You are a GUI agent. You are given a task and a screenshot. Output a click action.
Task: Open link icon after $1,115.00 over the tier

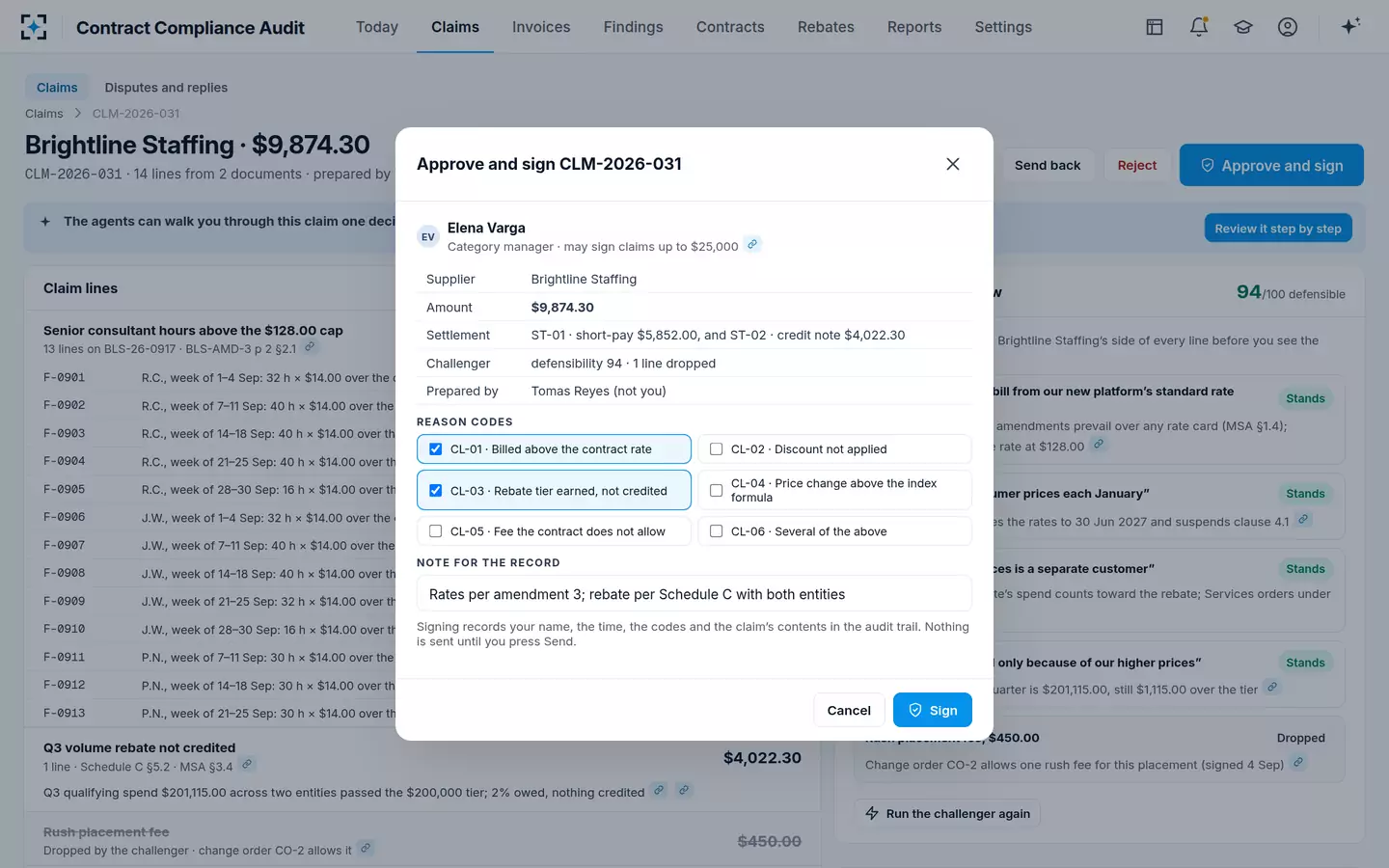pos(1272,688)
